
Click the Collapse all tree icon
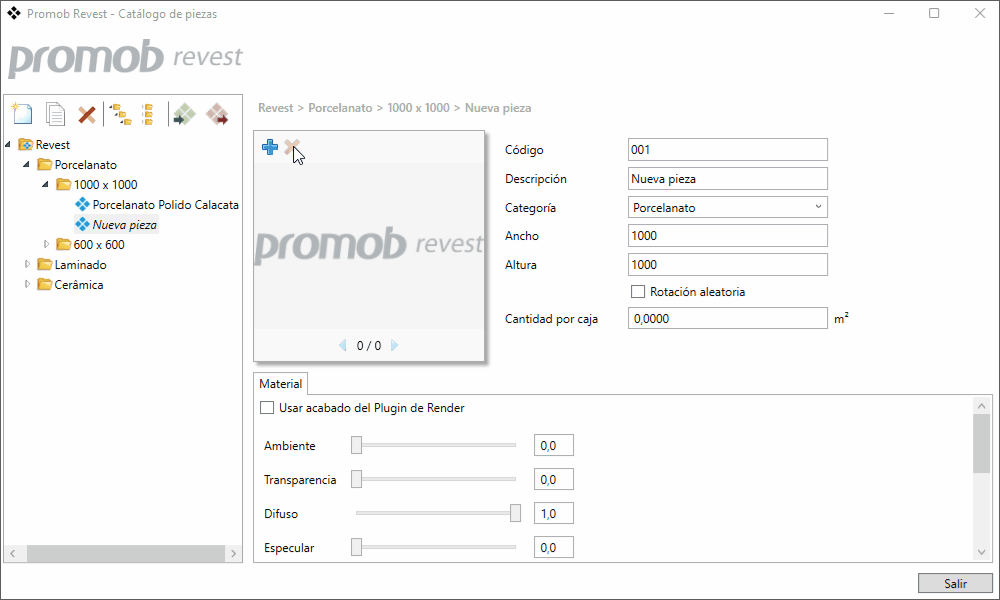147,114
